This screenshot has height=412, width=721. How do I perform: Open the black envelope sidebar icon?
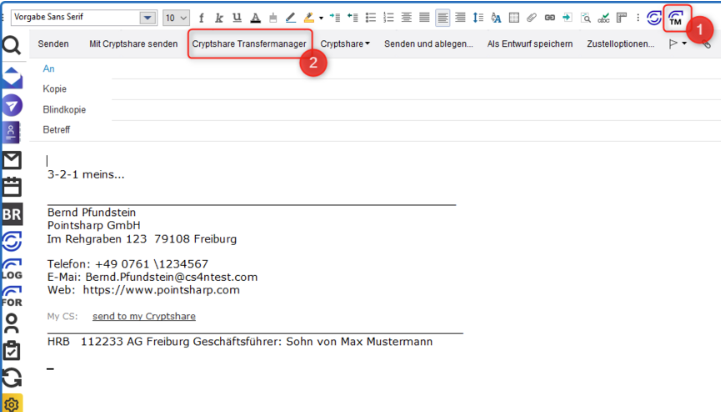click(x=12, y=160)
